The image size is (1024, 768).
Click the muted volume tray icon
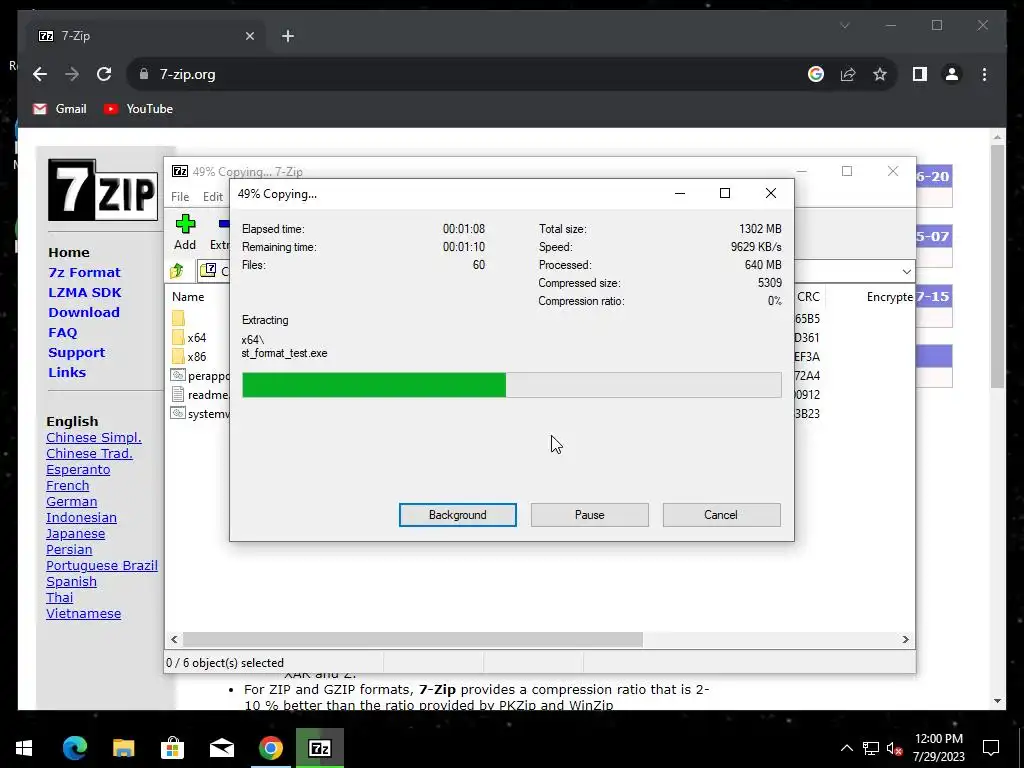pos(894,748)
